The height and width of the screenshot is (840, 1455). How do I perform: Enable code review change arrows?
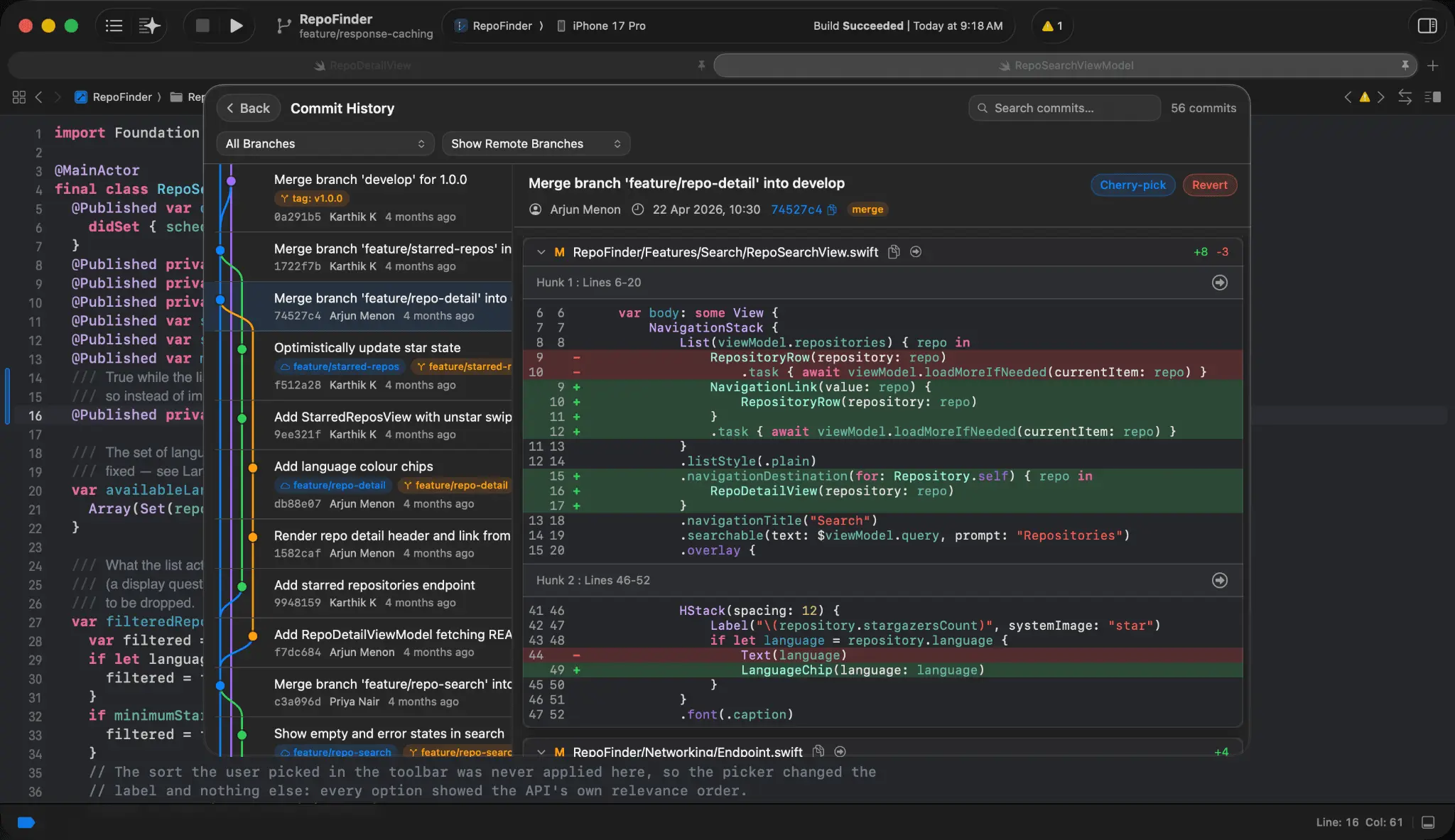(x=1405, y=97)
